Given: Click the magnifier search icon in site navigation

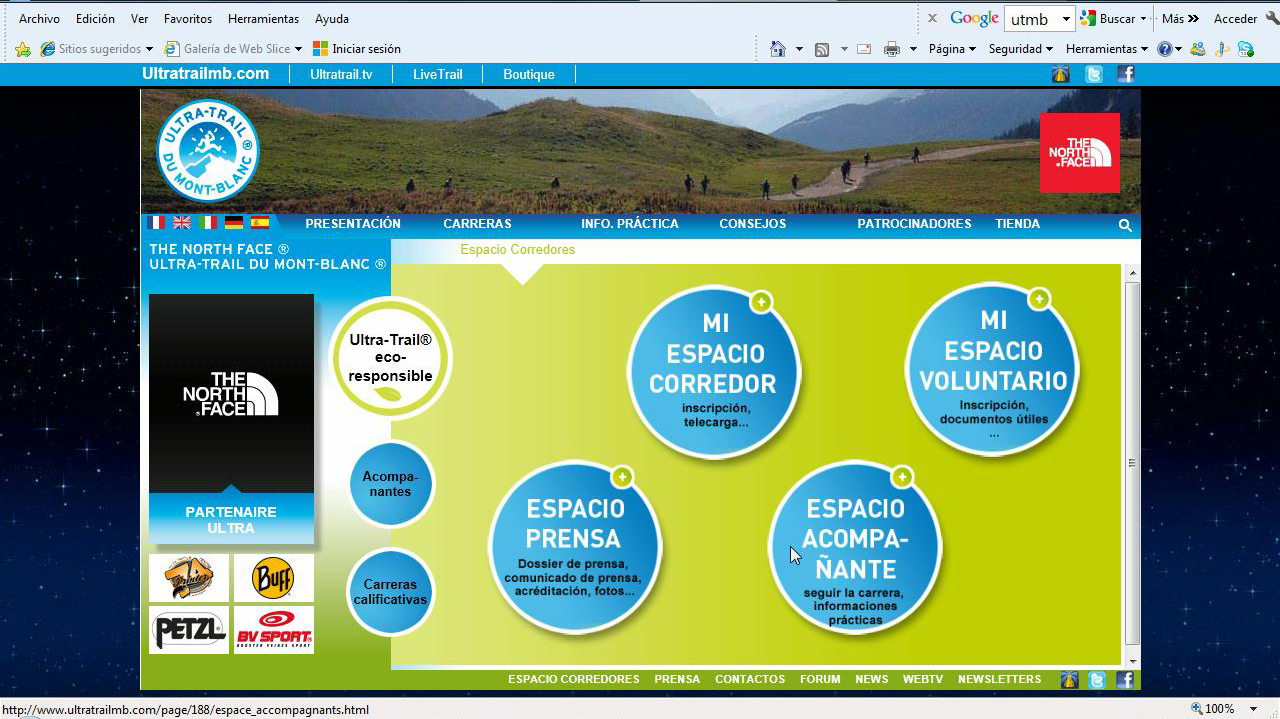Looking at the screenshot, I should coord(1125,225).
